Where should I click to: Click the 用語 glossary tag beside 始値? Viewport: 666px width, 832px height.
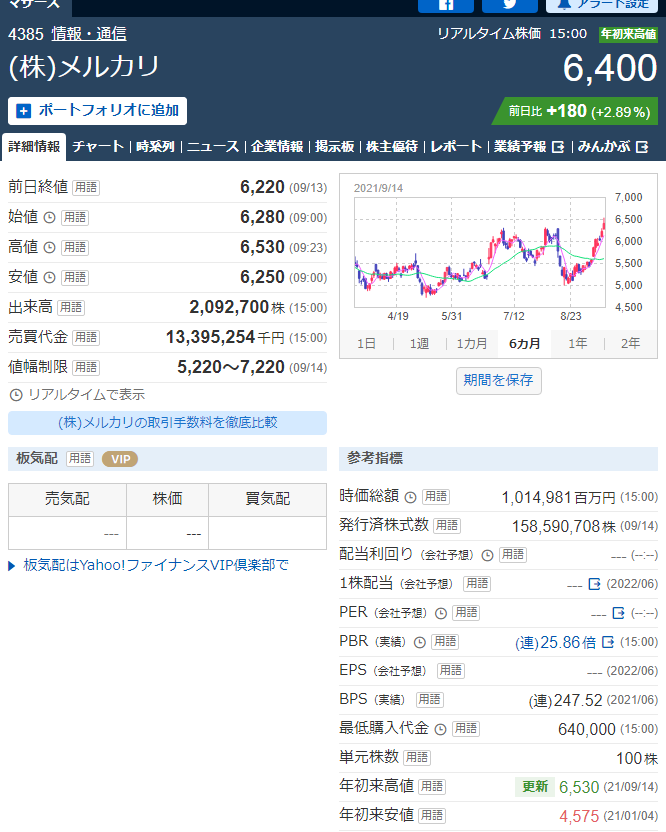[75, 218]
